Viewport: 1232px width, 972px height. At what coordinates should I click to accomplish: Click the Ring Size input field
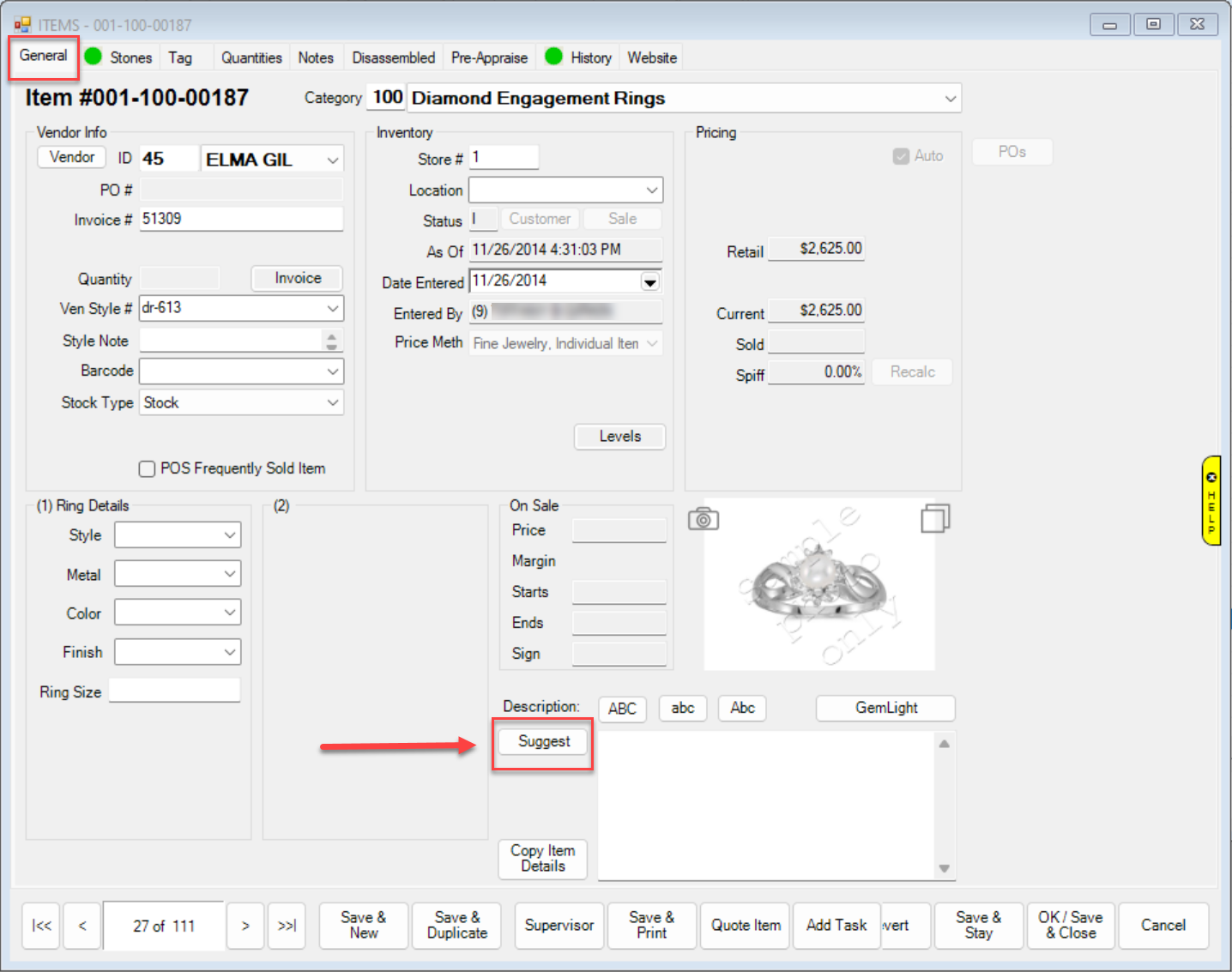[174, 691]
